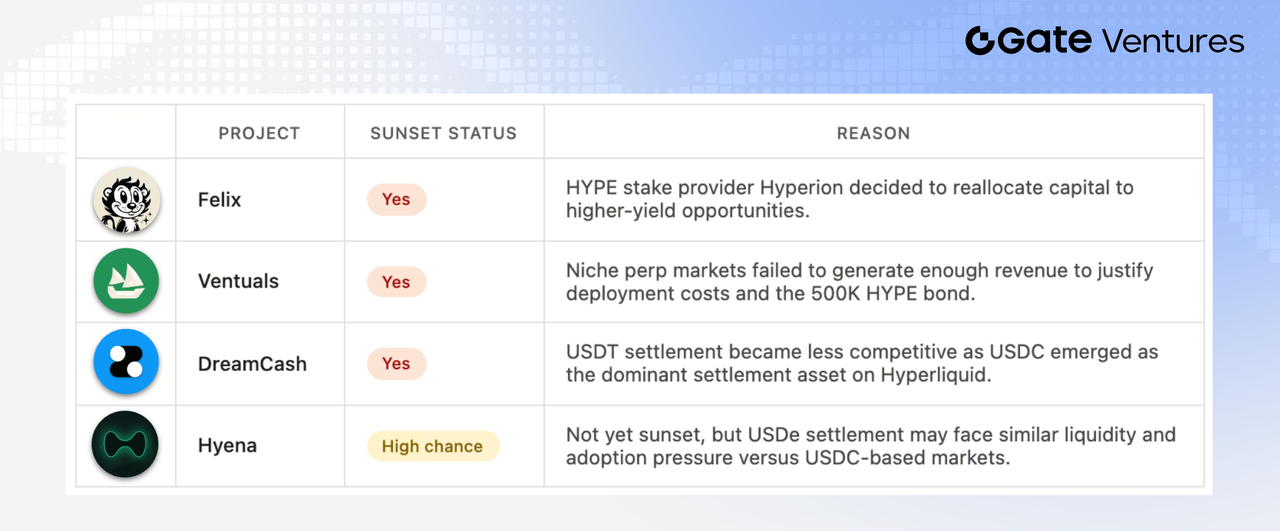This screenshot has height=531, width=1280.
Task: Select the Ventuals "Yes" sunset status badge
Action: tap(396, 282)
